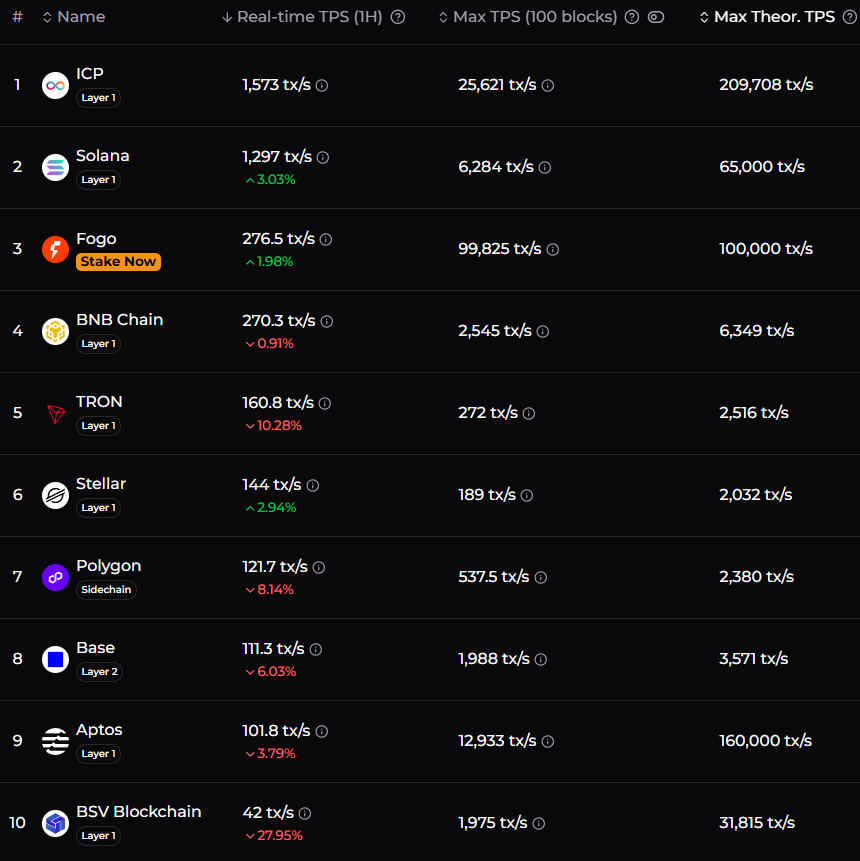
Task: Open the BNB Chain name link
Action: tap(120, 320)
